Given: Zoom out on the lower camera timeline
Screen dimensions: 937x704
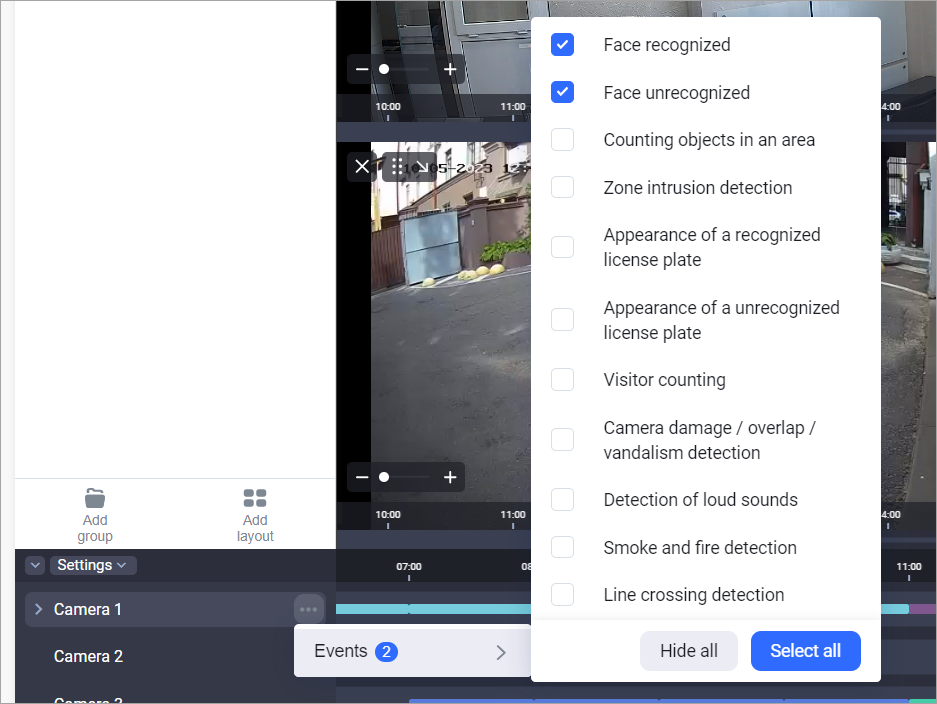Looking at the screenshot, I should point(362,477).
